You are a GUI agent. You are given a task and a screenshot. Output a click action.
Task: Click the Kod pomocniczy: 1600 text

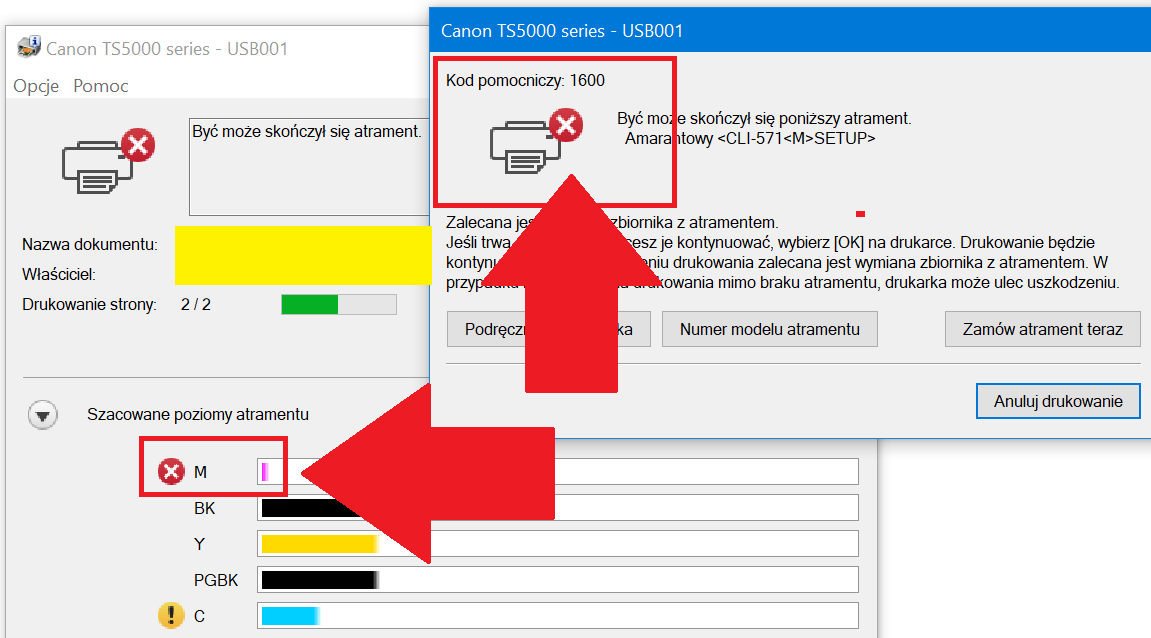(526, 81)
